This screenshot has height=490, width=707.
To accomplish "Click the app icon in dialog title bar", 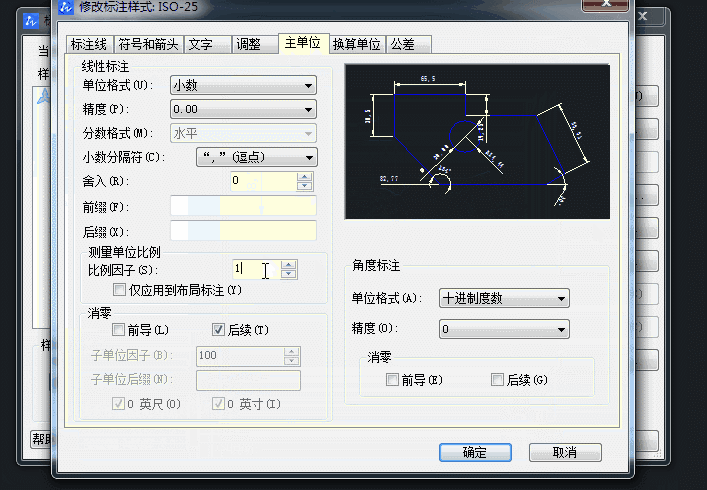I will (x=65, y=8).
